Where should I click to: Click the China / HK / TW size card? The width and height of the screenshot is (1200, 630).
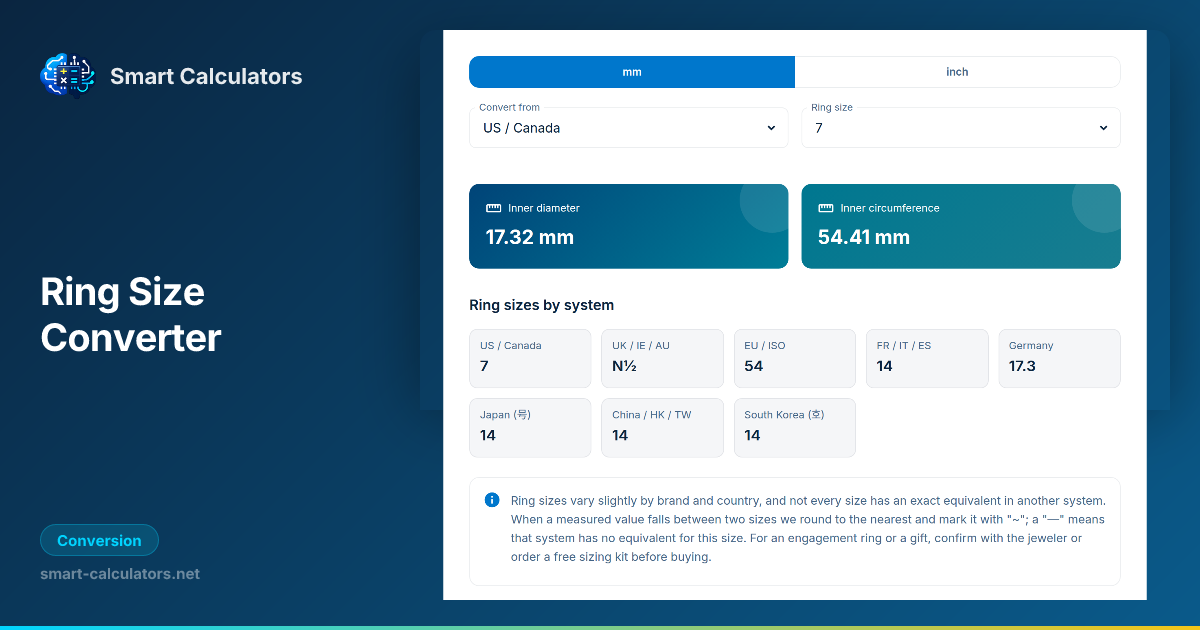click(663, 427)
